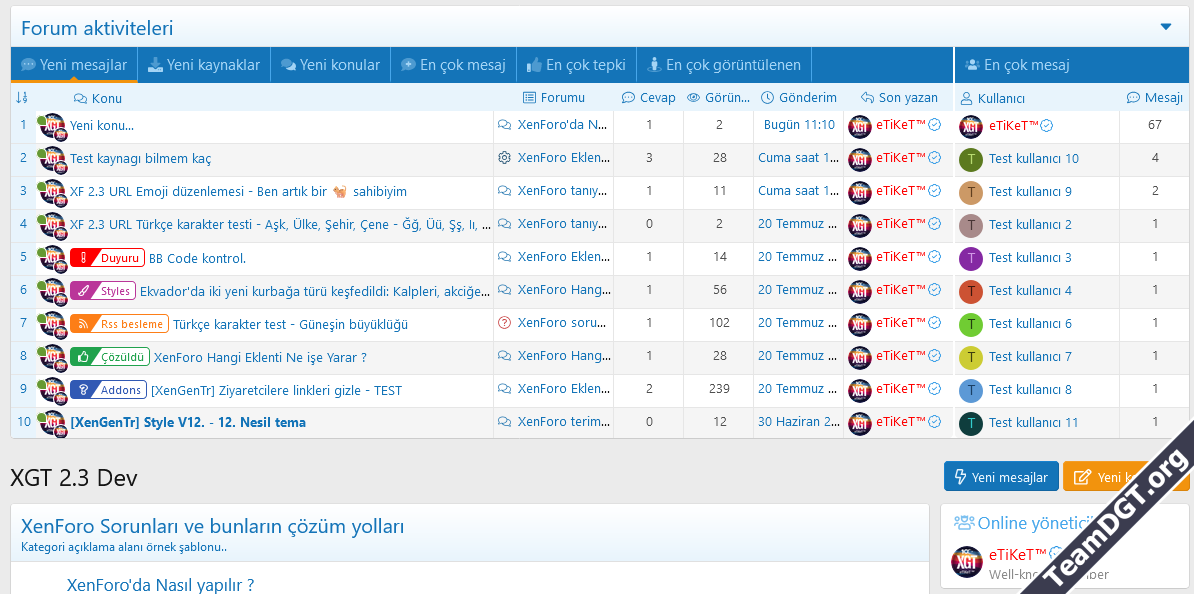Select the Yeni mesajlar tab in Forum aktiviteleri
This screenshot has width=1194, height=594.
[75, 65]
